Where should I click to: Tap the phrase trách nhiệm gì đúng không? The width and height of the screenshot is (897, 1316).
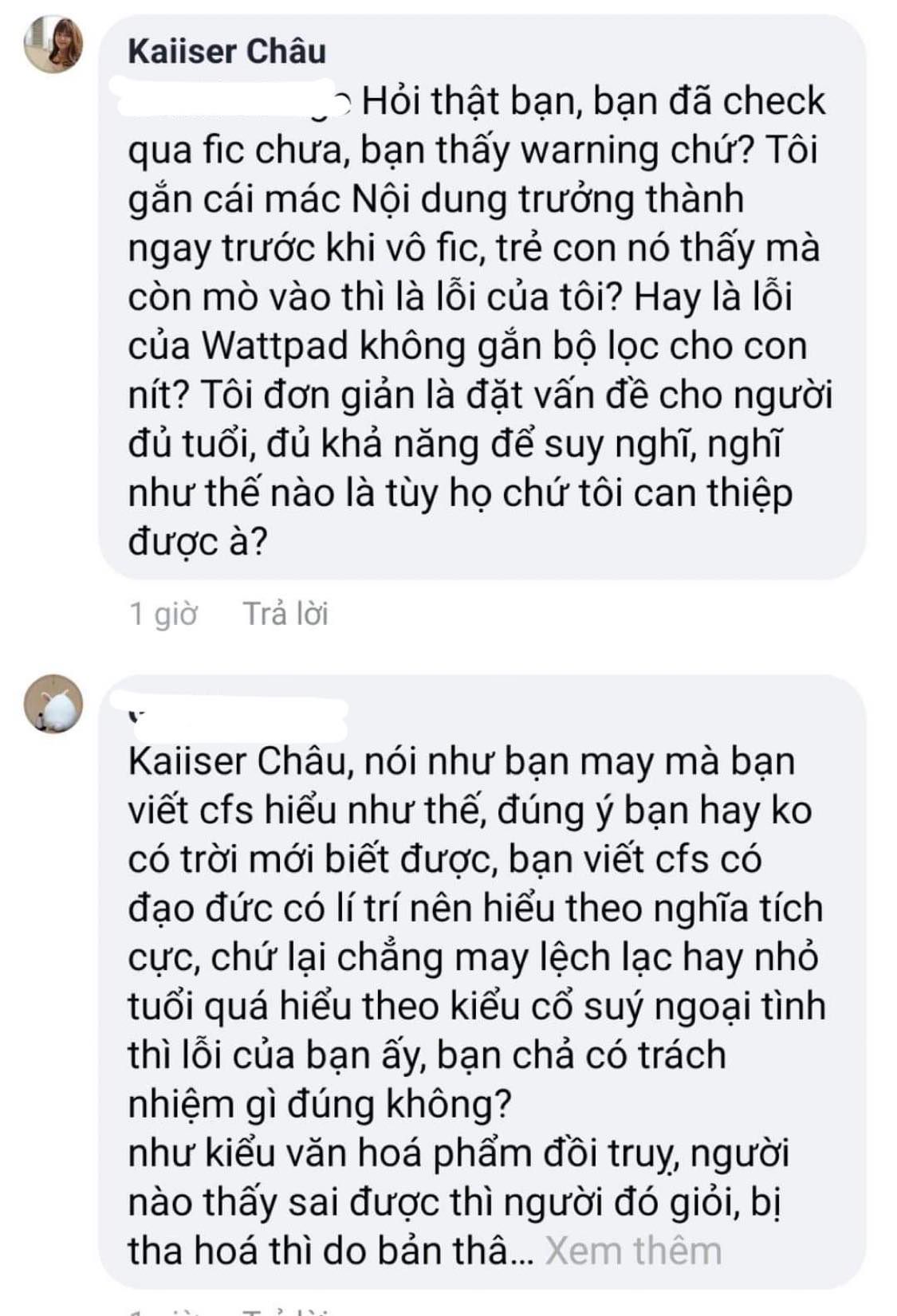pyautogui.click(x=427, y=1080)
